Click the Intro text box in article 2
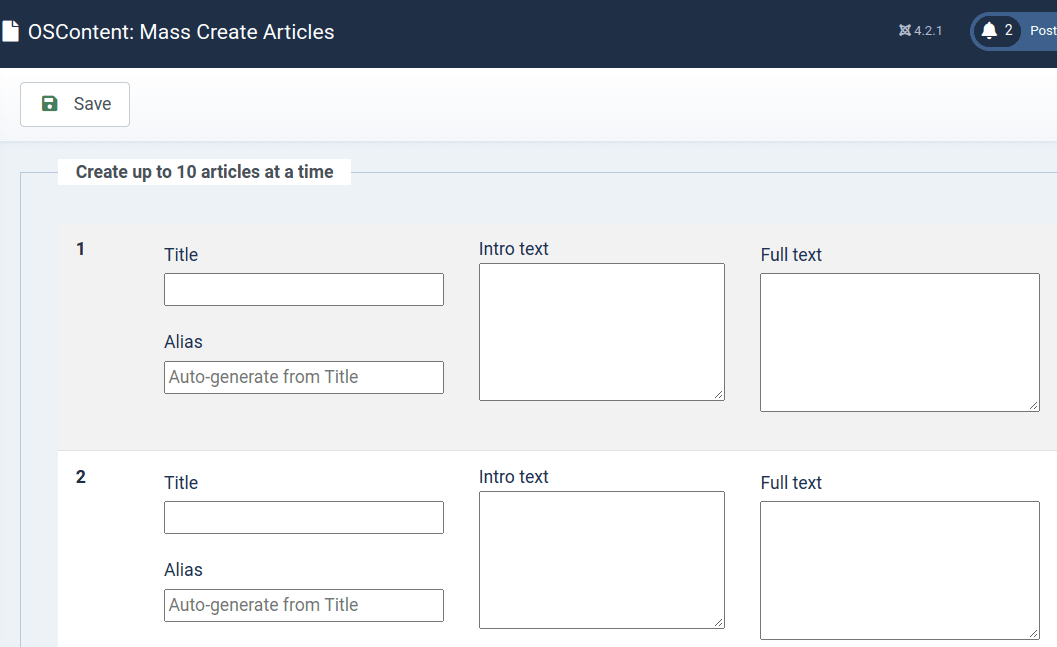The width and height of the screenshot is (1057, 647). [x=602, y=560]
